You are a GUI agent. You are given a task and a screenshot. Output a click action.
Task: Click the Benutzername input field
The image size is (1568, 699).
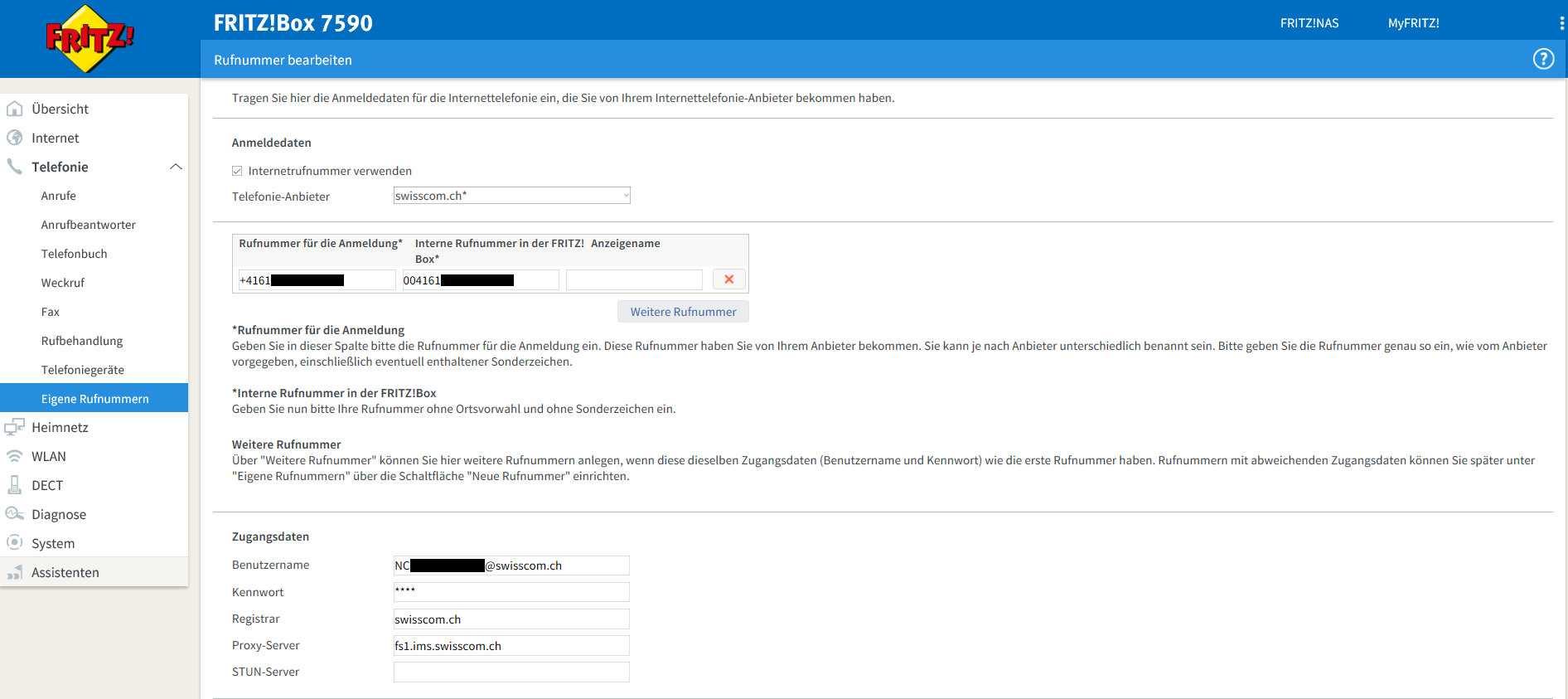[x=511, y=566]
